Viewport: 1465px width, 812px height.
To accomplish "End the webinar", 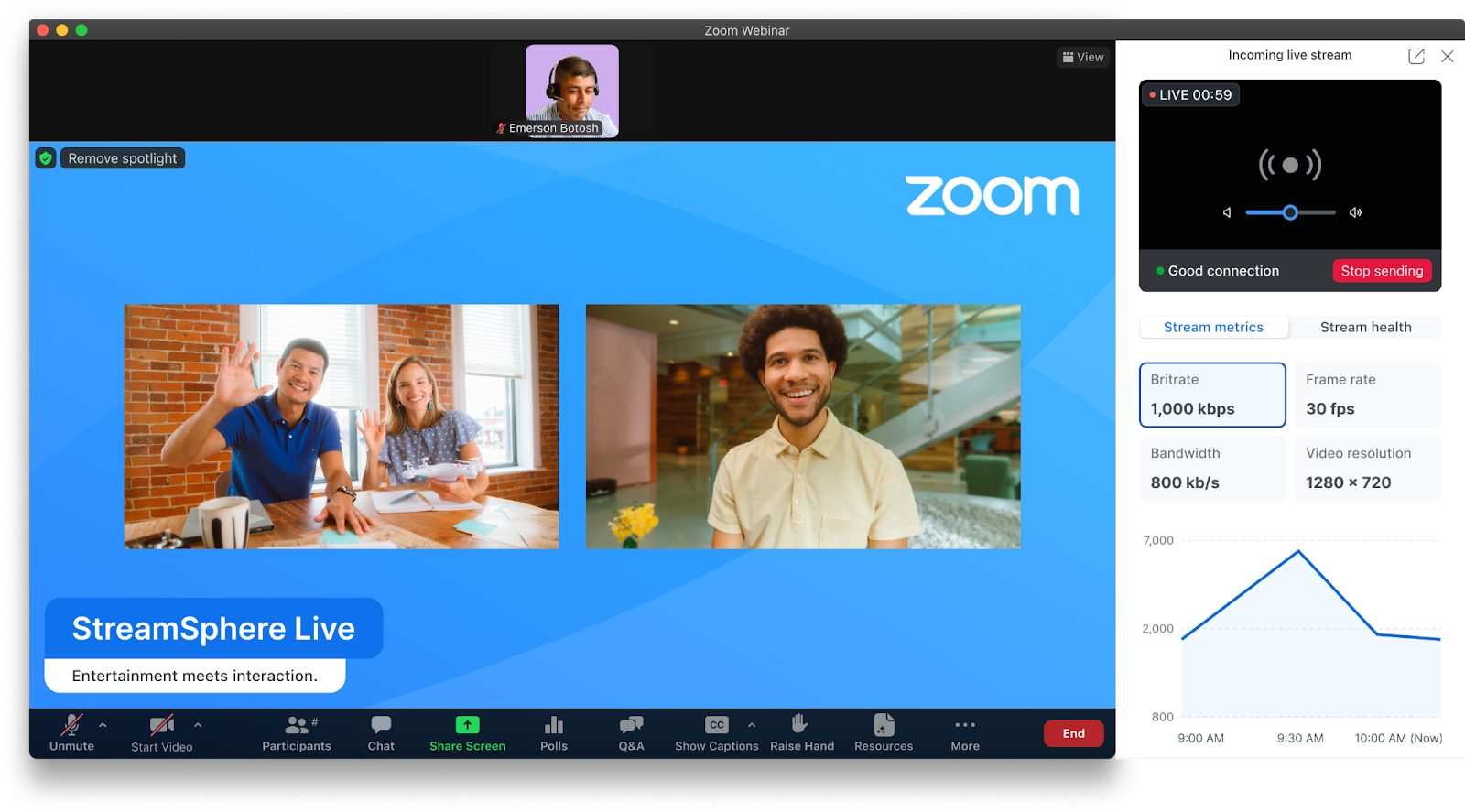I will [1073, 733].
